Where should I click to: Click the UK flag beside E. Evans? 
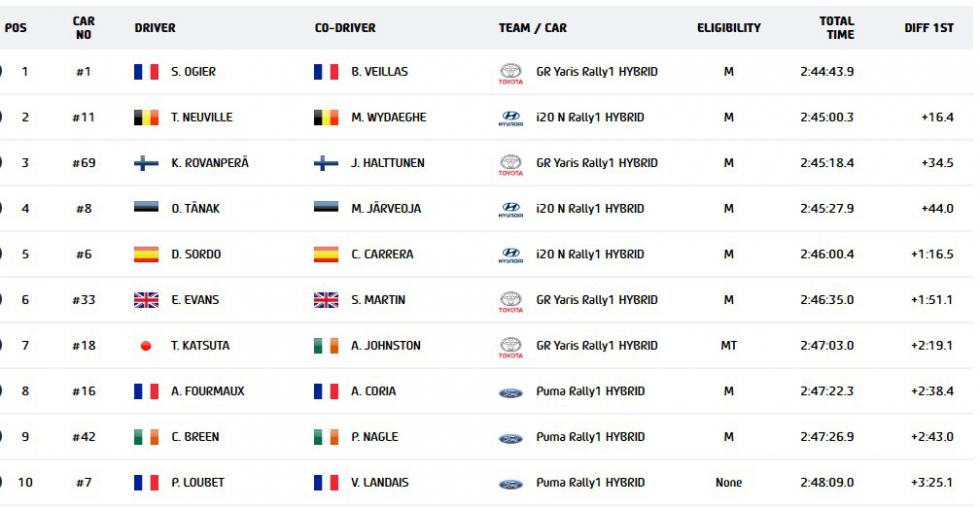pyautogui.click(x=146, y=300)
